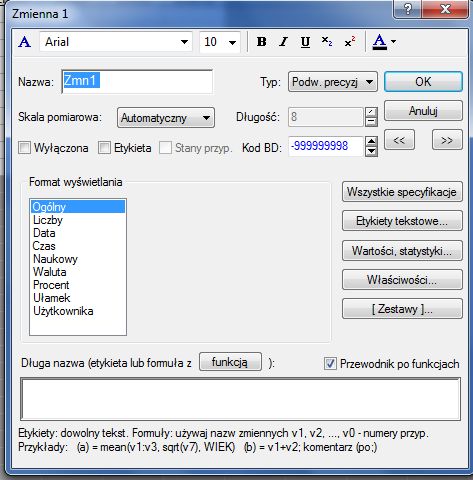The image size is (473, 480).
Task: Decrease the Długość value with down arrow
Action: click(x=371, y=122)
